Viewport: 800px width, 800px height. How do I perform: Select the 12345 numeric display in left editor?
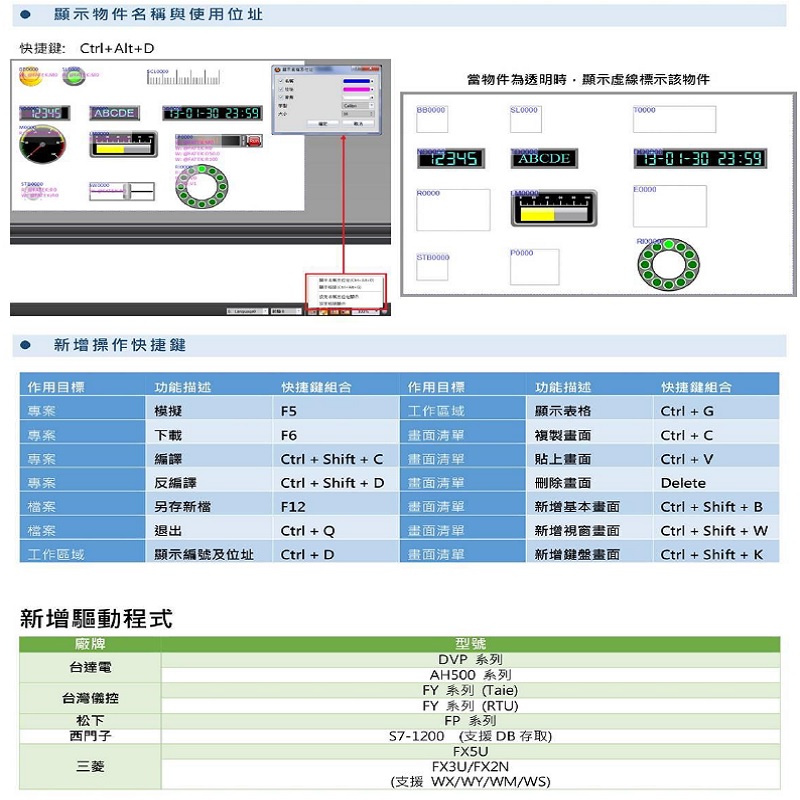(45, 113)
